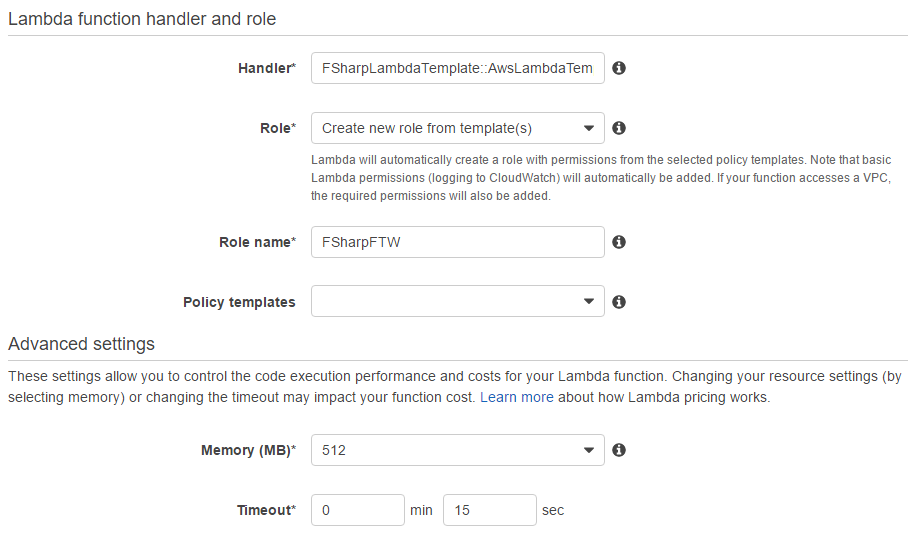Click the 'Policy templates' field label
Viewport: 919px width, 547px height.
pos(239,302)
